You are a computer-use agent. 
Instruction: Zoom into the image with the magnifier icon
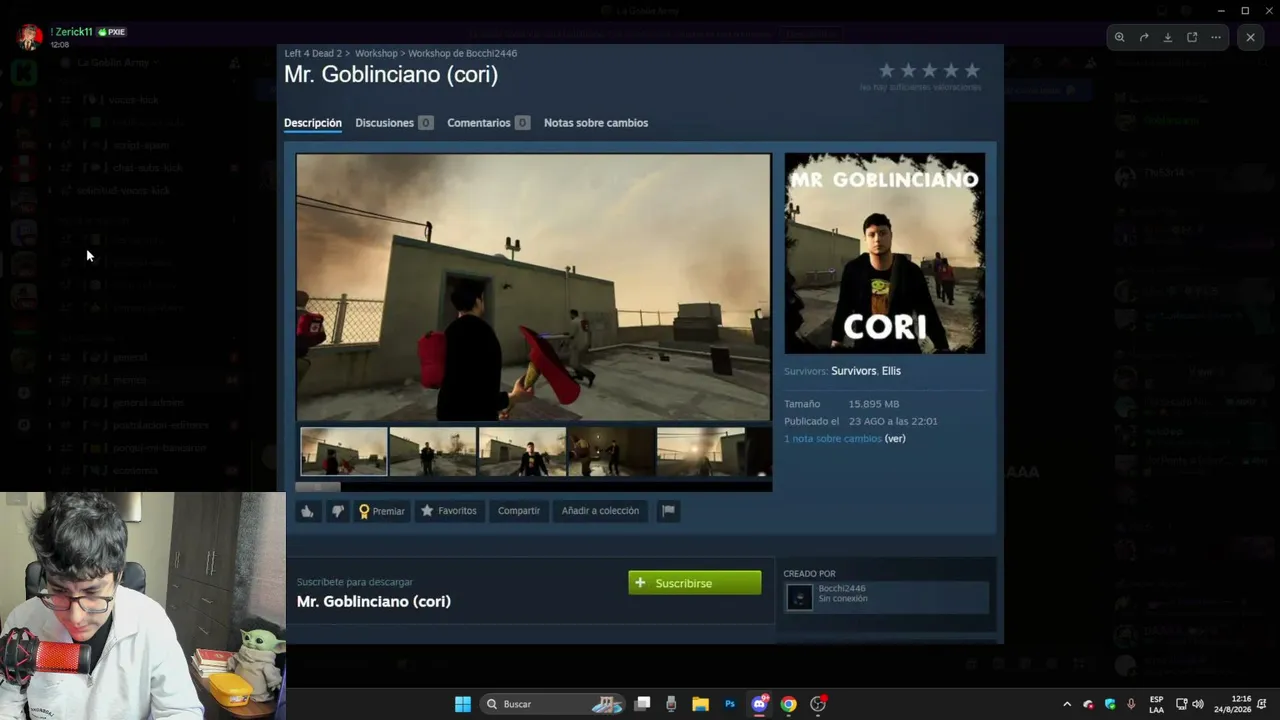pyautogui.click(x=1120, y=37)
